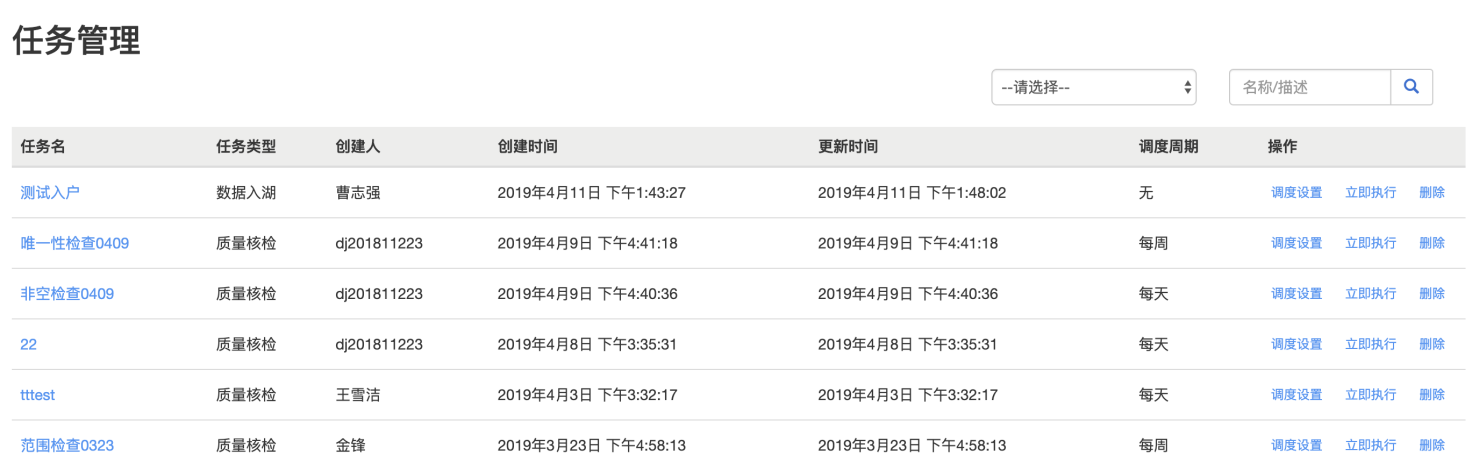Click the 调度周期 column header
The image size is (1472, 470).
click(x=1168, y=147)
